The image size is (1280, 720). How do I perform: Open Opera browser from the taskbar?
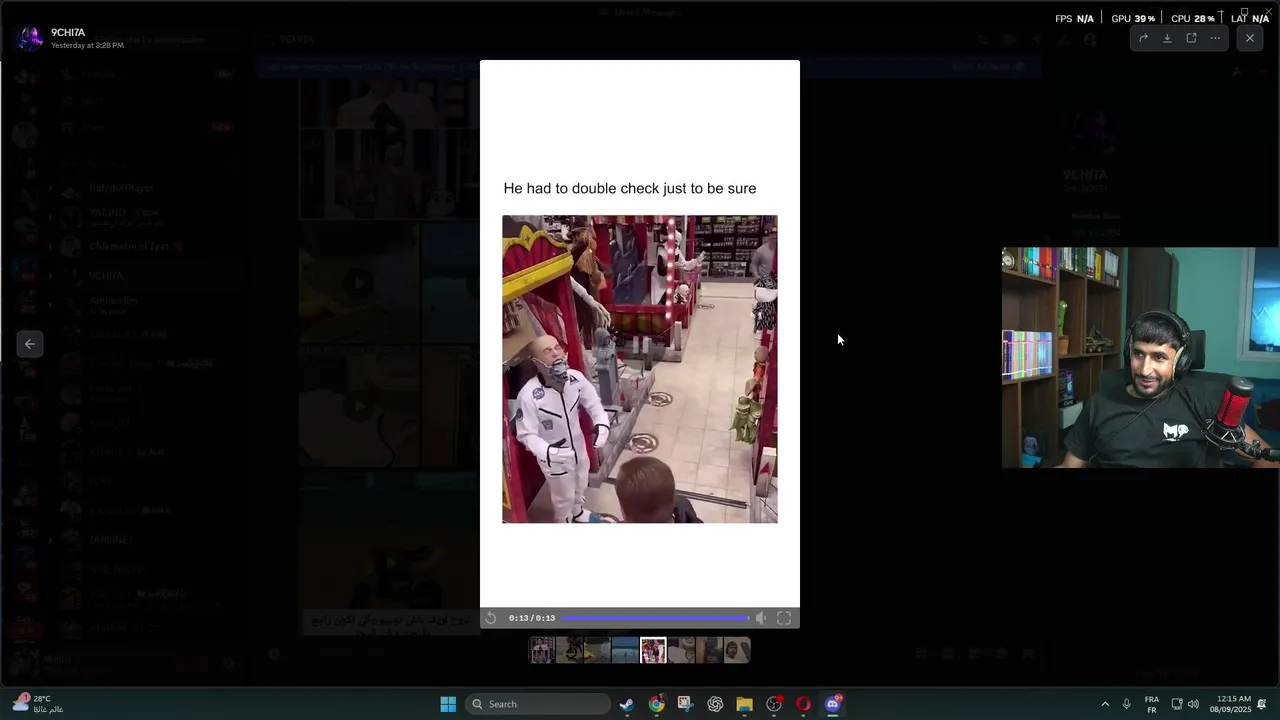pyautogui.click(x=803, y=704)
